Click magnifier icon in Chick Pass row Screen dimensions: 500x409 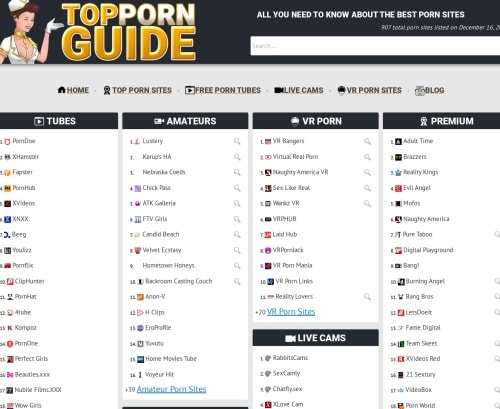coord(237,188)
